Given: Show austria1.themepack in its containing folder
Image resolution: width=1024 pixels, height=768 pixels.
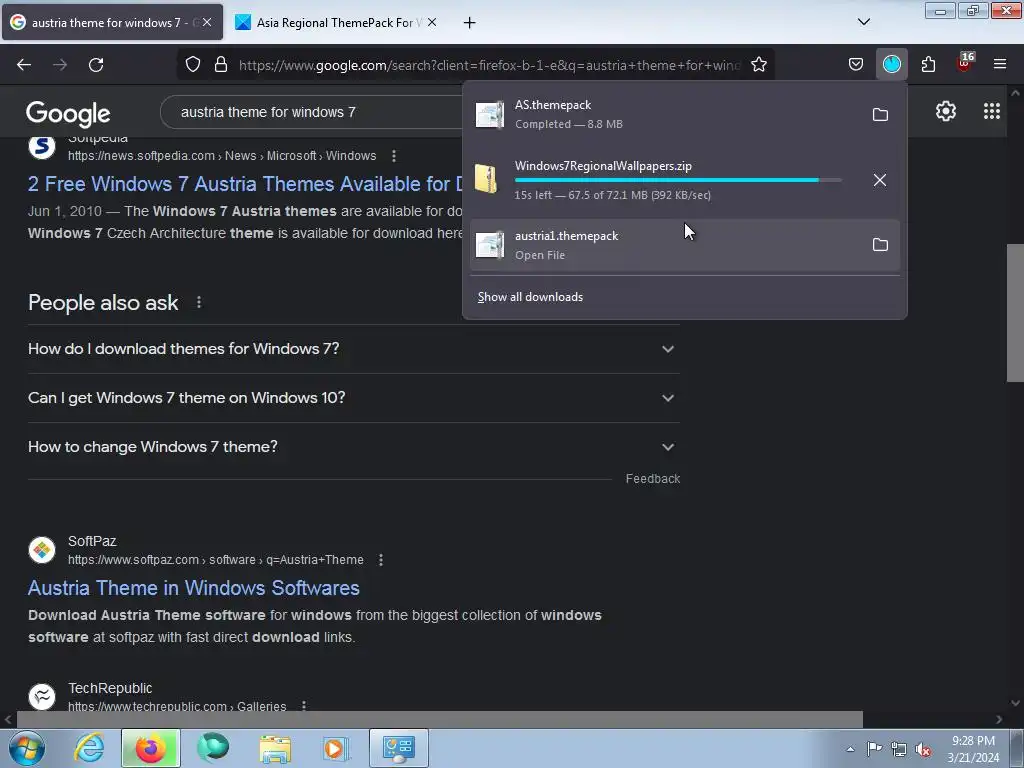Looking at the screenshot, I should [880, 245].
